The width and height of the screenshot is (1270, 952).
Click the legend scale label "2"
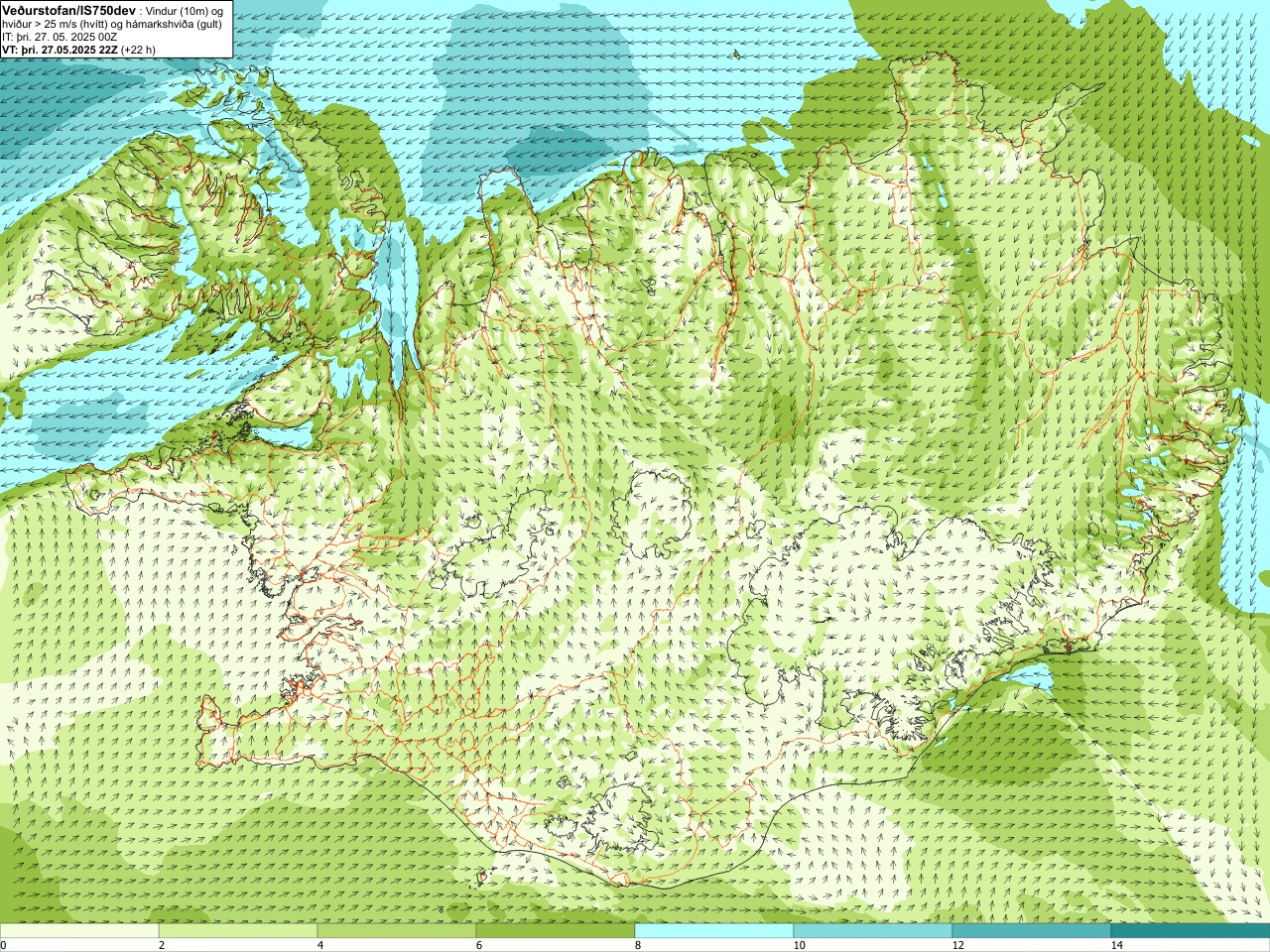pos(162,945)
